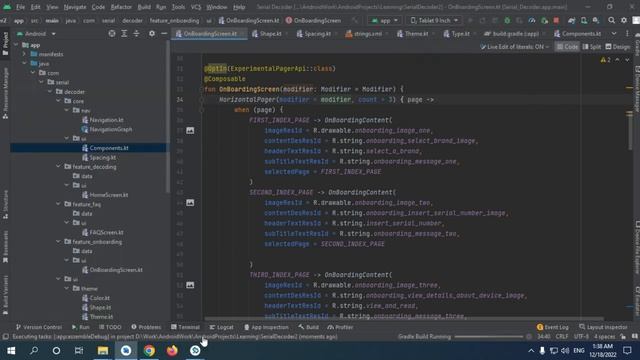Image resolution: width=640 pixels, height=360 pixels.
Task: Open Chrome from the taskbar
Action: pos(149,351)
